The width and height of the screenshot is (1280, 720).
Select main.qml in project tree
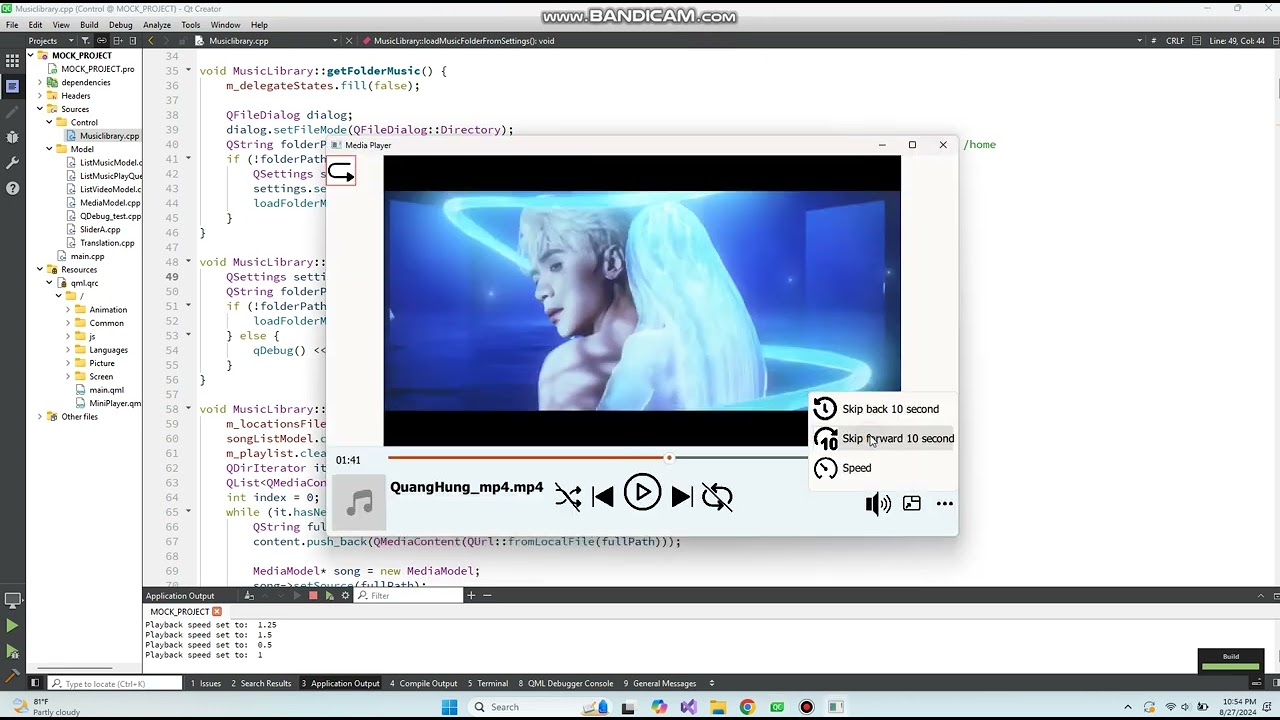coord(99,390)
